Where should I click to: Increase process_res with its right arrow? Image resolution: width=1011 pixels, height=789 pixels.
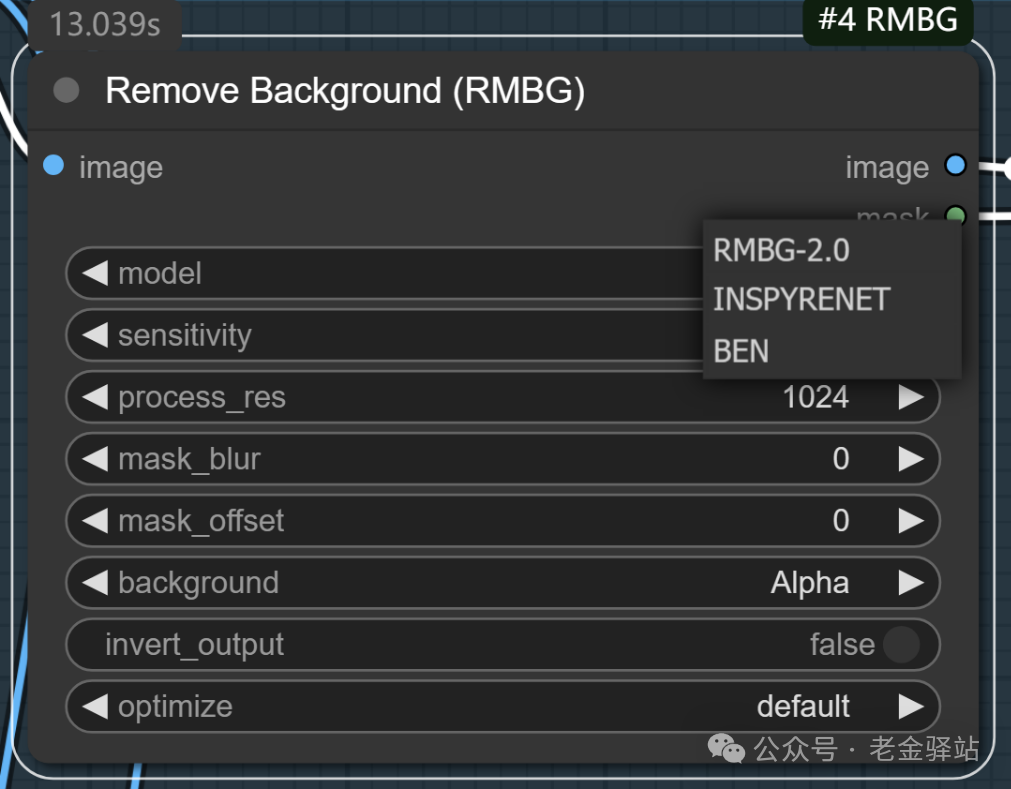coord(910,396)
